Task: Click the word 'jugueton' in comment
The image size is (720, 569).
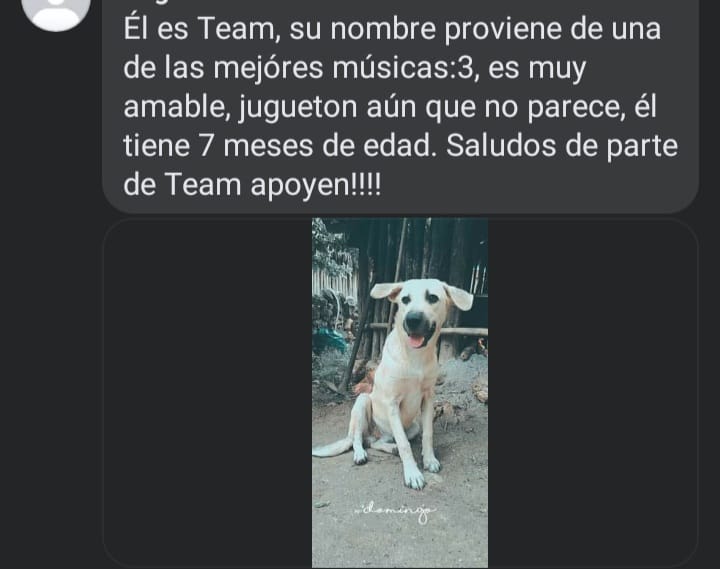Action: 298,107
